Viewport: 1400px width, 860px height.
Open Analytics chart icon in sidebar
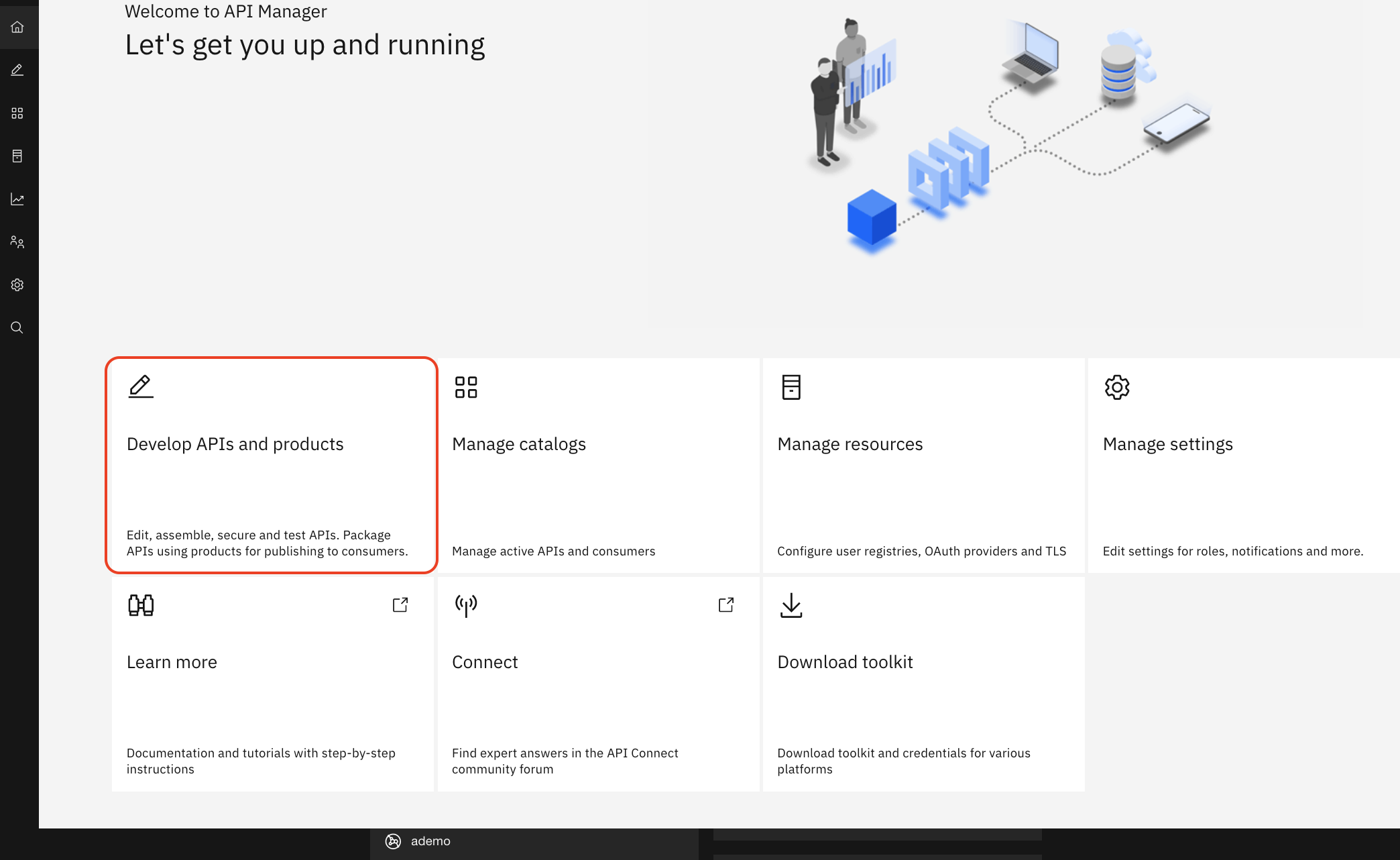click(x=17, y=199)
